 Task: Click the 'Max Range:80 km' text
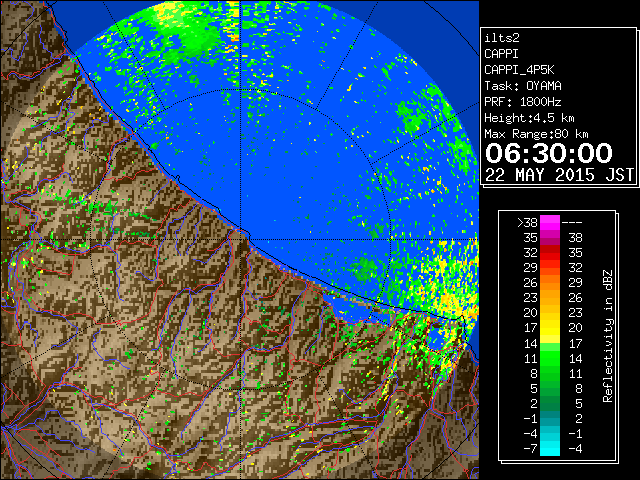pos(536,134)
